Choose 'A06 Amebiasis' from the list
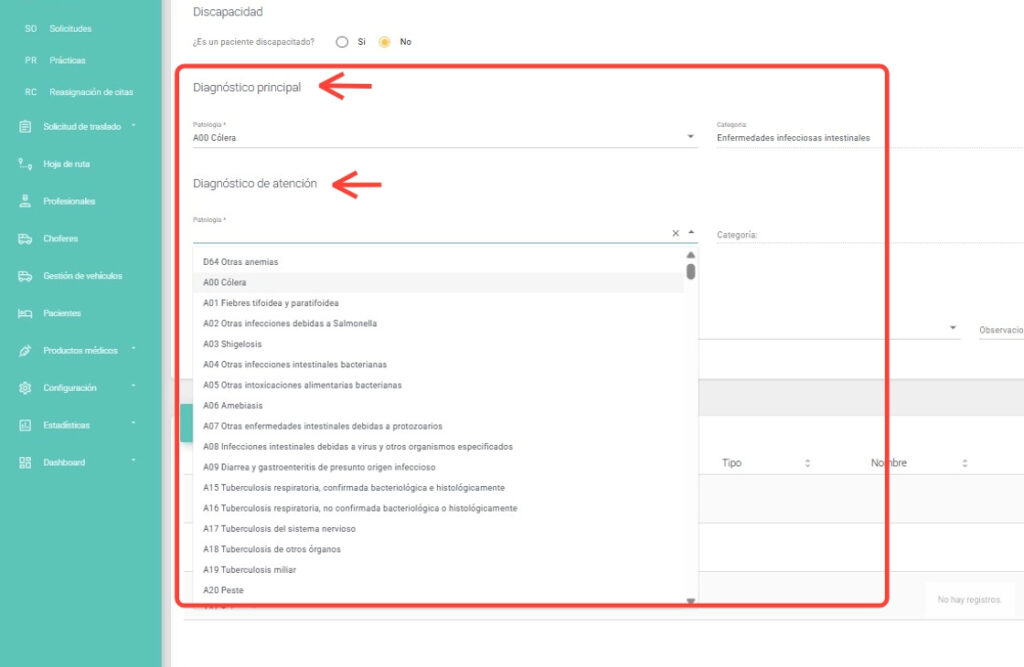Screen dimensions: 1024x667 [x=233, y=406]
